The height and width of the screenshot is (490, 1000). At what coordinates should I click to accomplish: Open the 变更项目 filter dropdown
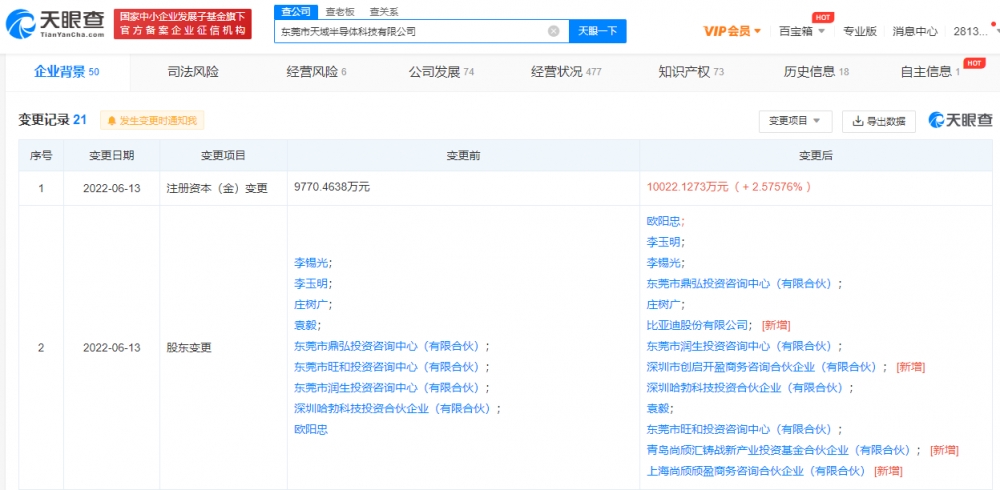click(x=795, y=121)
